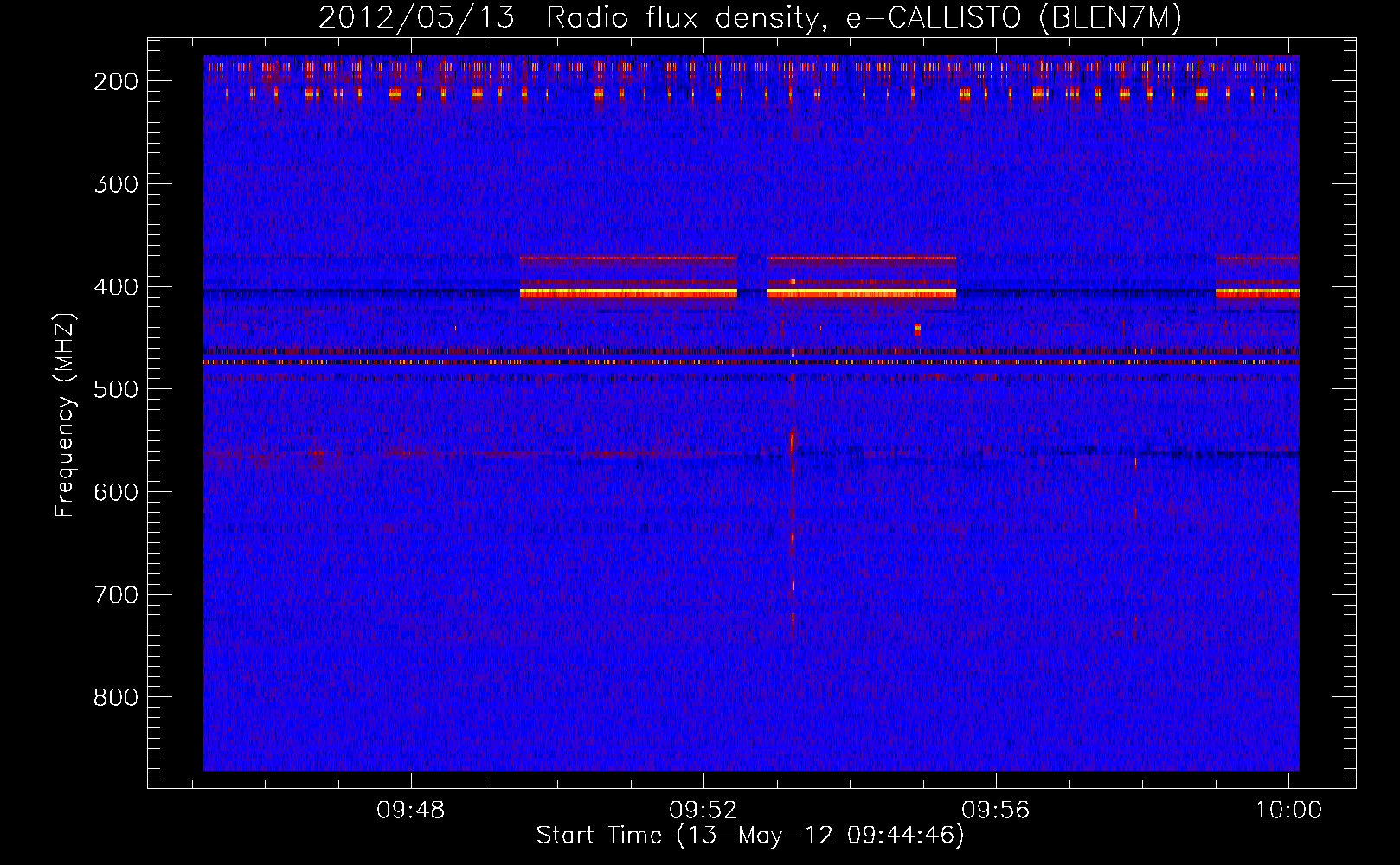Click the small red blob near 440 MHz

917,329
